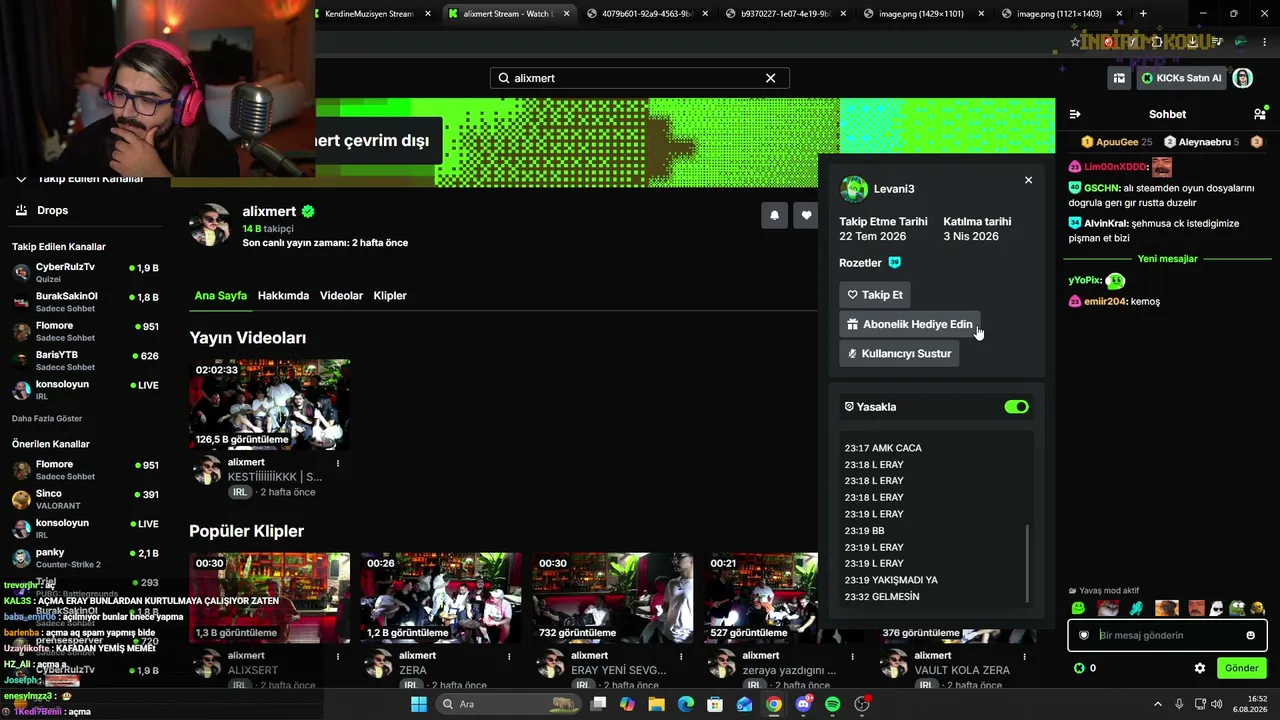Clear the alixmert search field
Viewport: 1280px width, 720px height.
(770, 78)
